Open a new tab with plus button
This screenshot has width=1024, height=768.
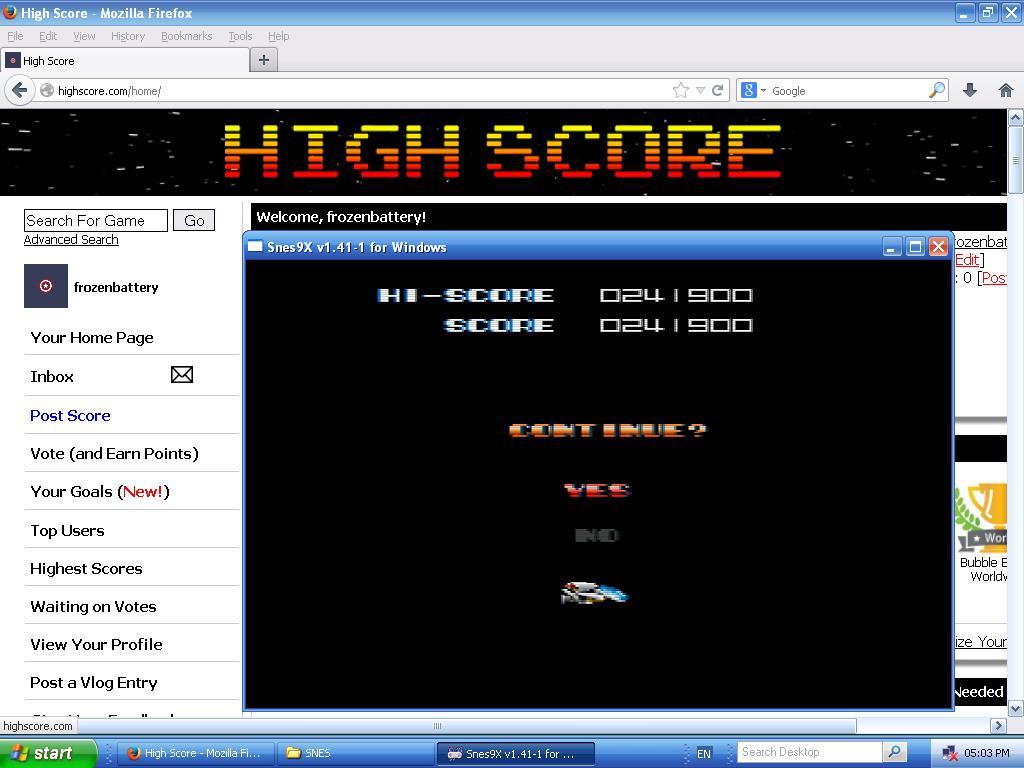tap(264, 60)
